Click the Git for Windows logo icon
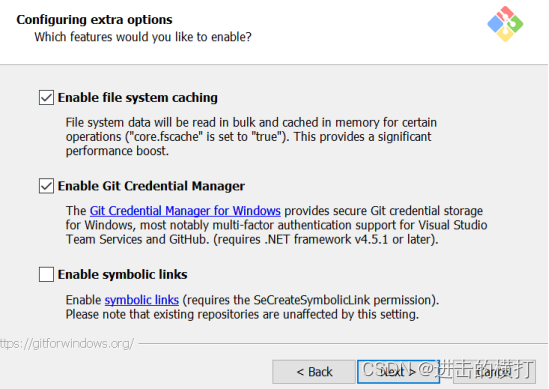549x389 pixels. pos(505,24)
